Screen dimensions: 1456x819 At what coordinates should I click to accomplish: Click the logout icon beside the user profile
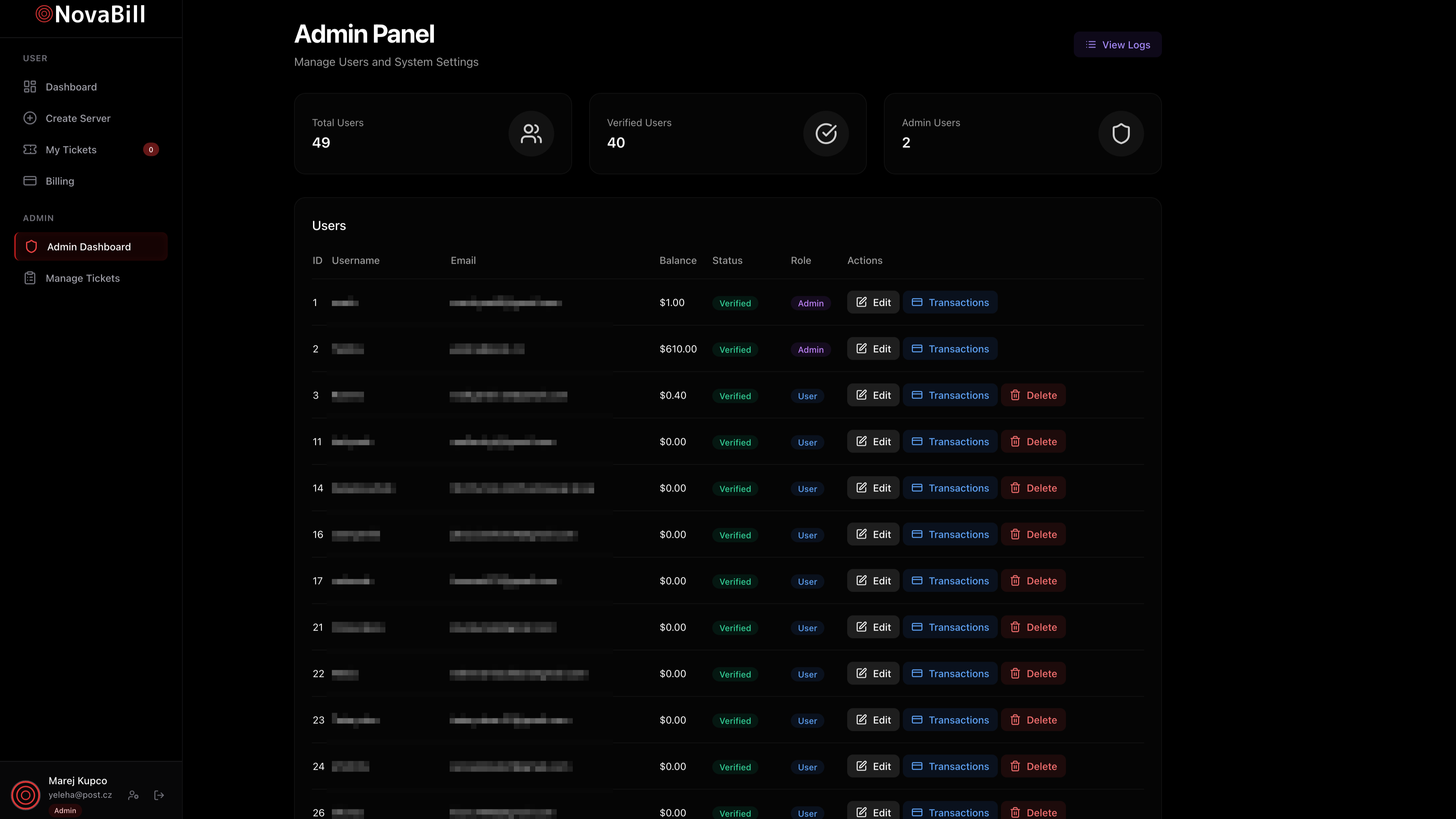pos(159,795)
